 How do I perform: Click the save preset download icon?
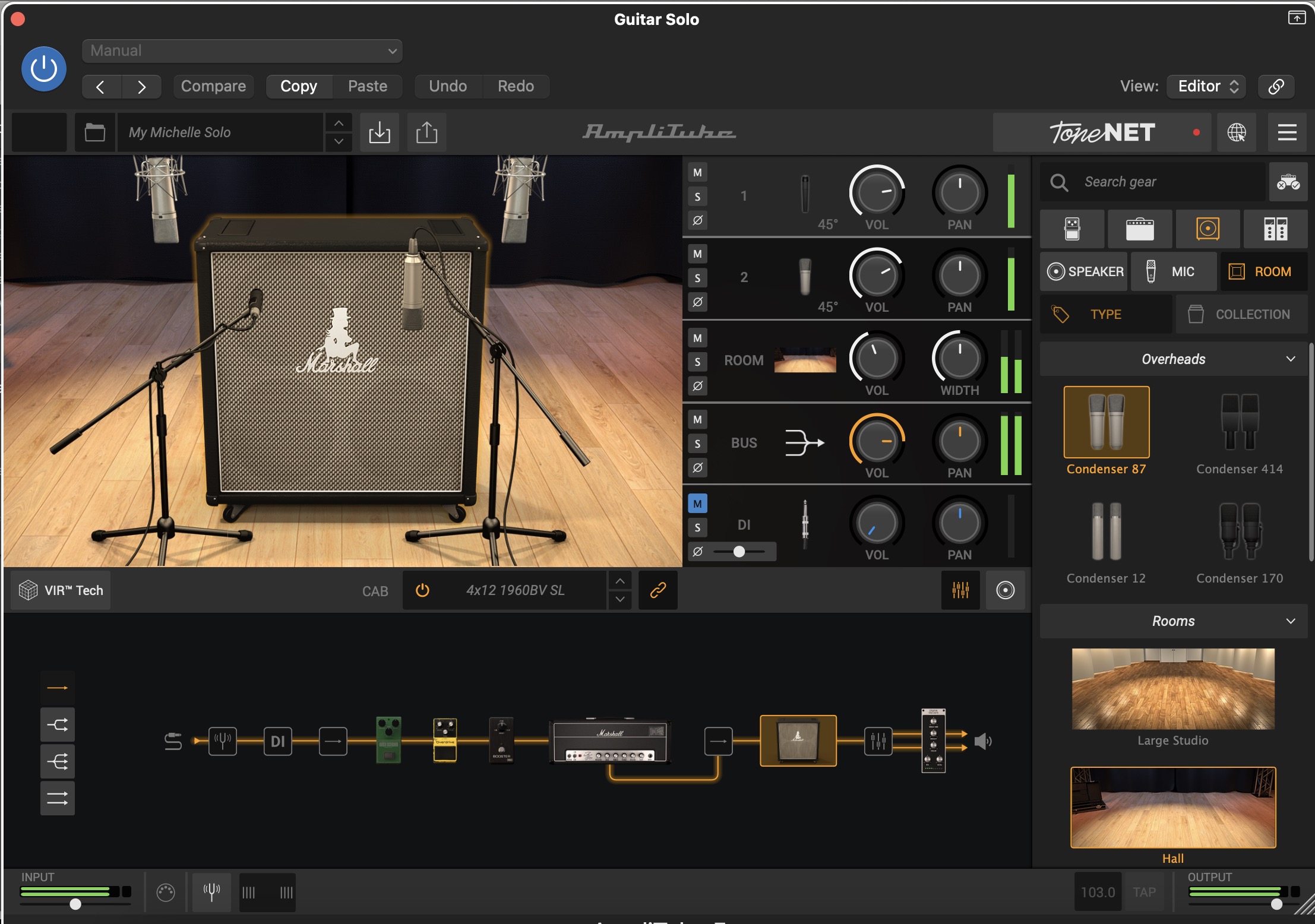(380, 132)
